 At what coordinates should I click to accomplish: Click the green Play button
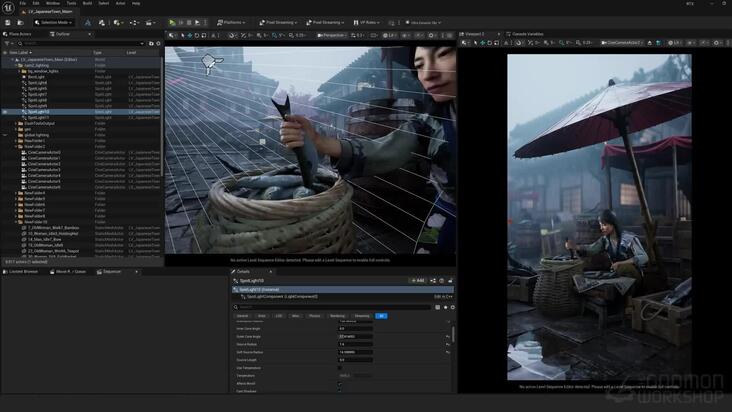tap(172, 22)
